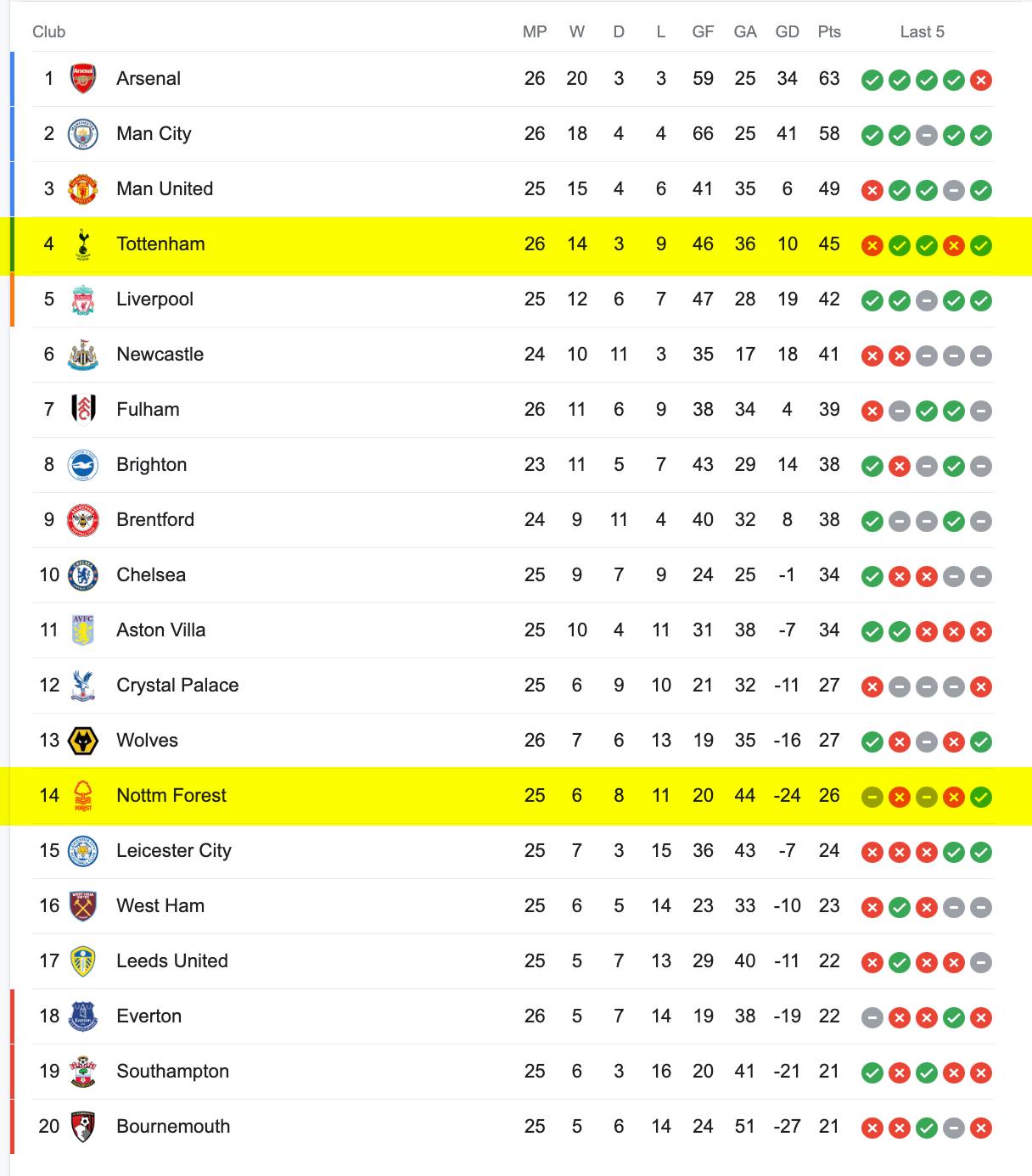Open the Bournemouth team link
The width and height of the screenshot is (1032, 1176).
tap(173, 1127)
